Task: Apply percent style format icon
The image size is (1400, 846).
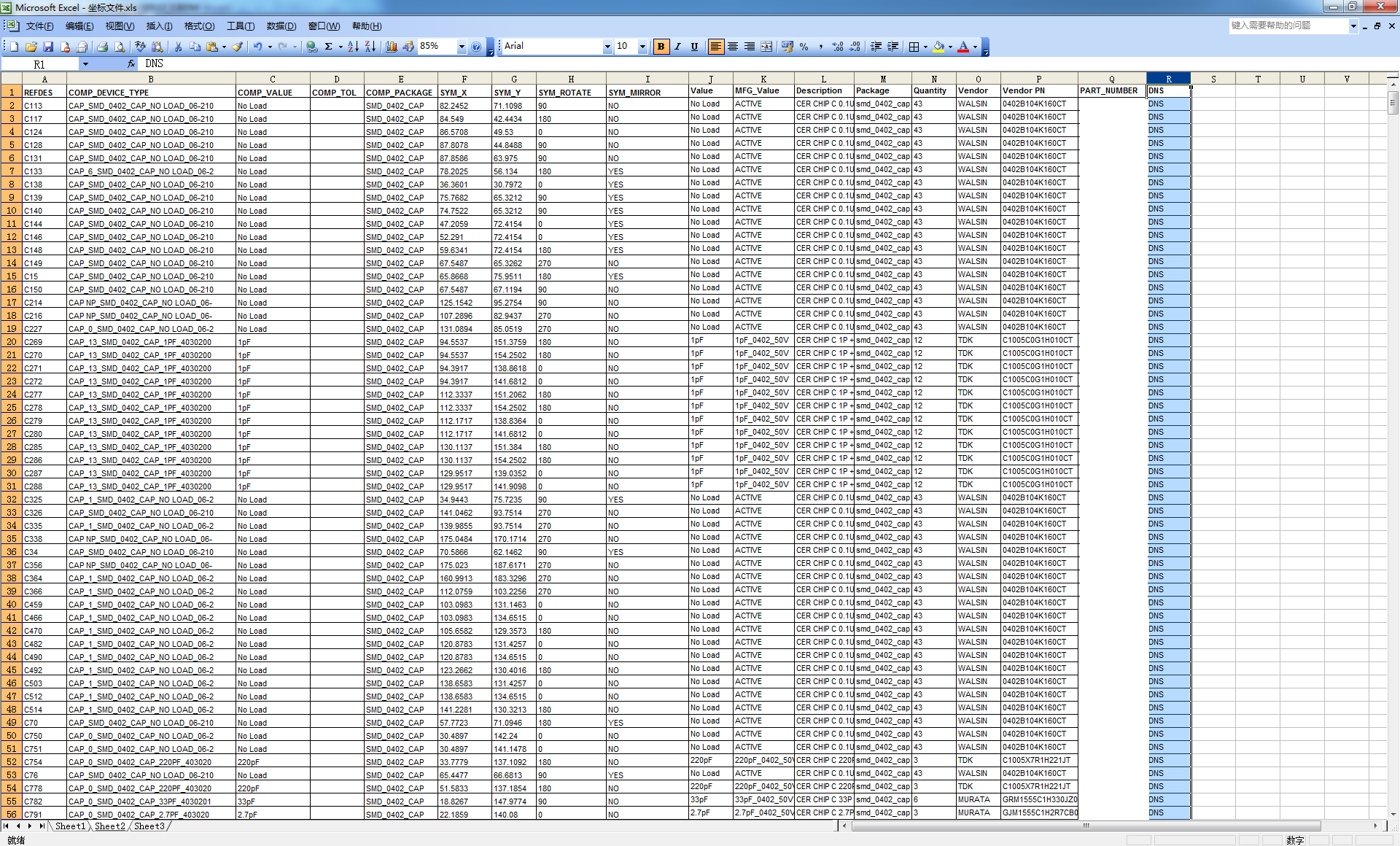Action: tap(804, 47)
